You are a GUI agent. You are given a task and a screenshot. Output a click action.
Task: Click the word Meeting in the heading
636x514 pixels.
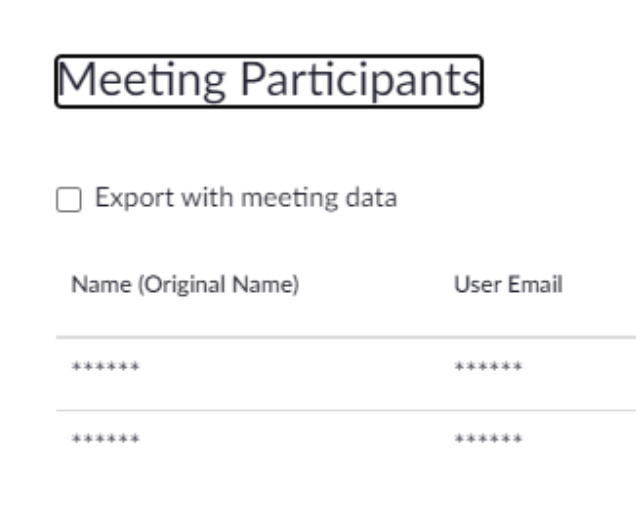click(141, 81)
